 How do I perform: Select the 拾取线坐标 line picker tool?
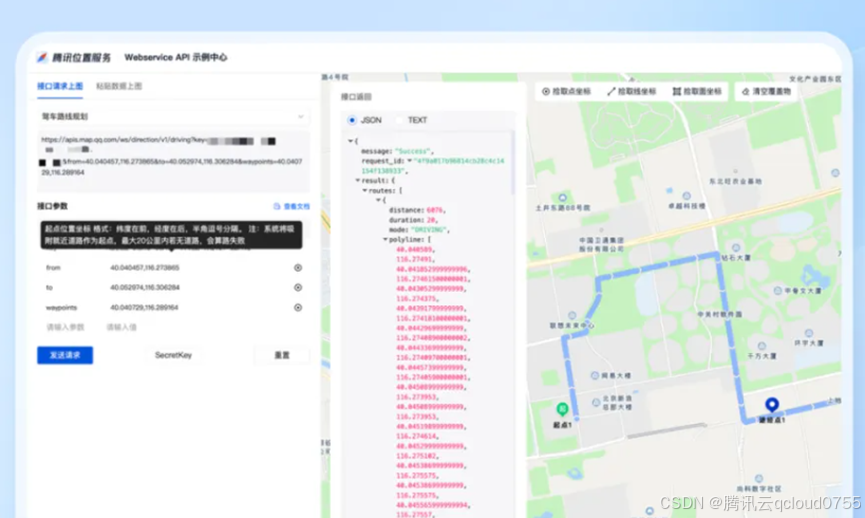(x=632, y=92)
